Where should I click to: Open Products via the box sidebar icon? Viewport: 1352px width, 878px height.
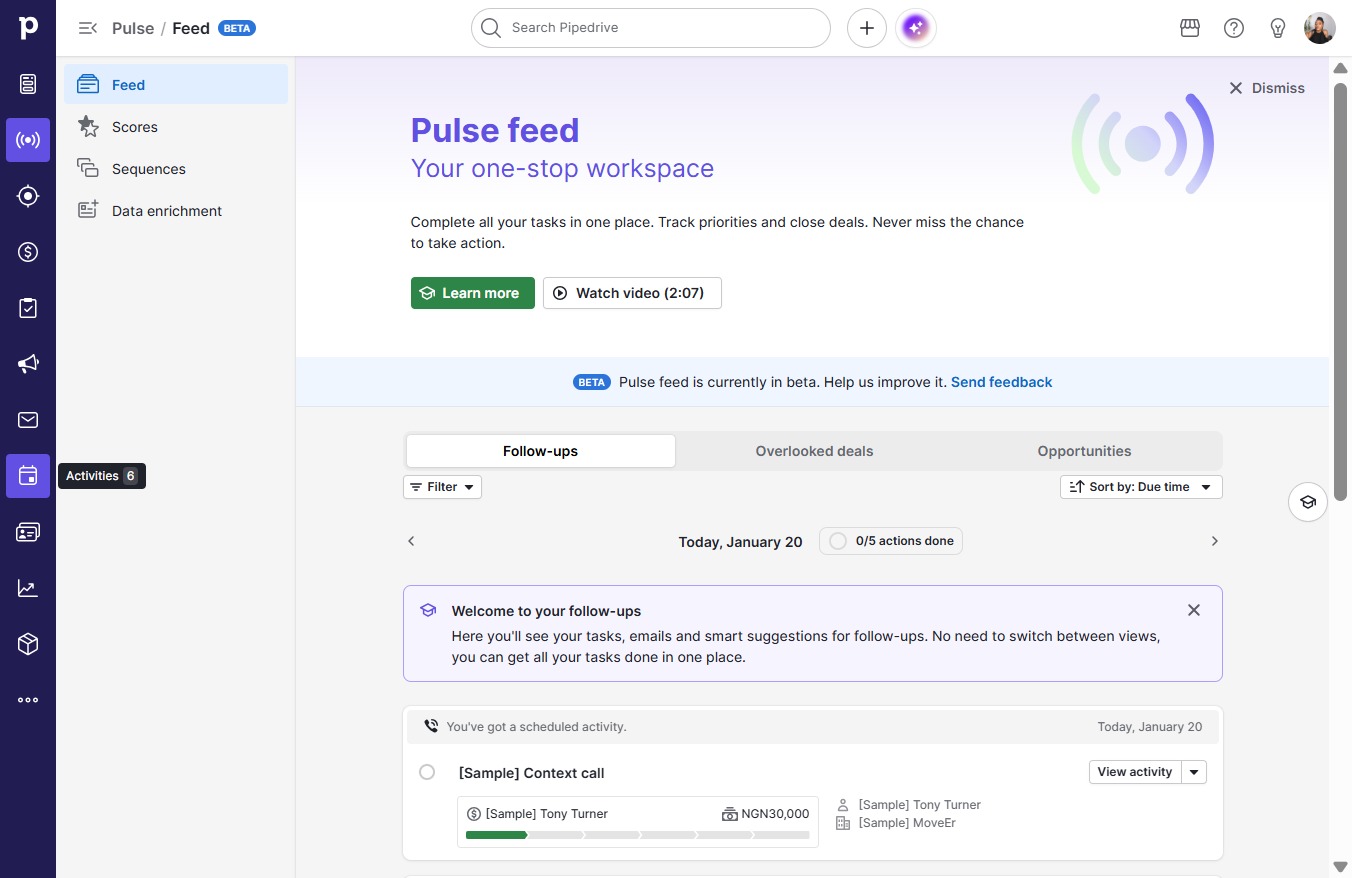pos(28,644)
